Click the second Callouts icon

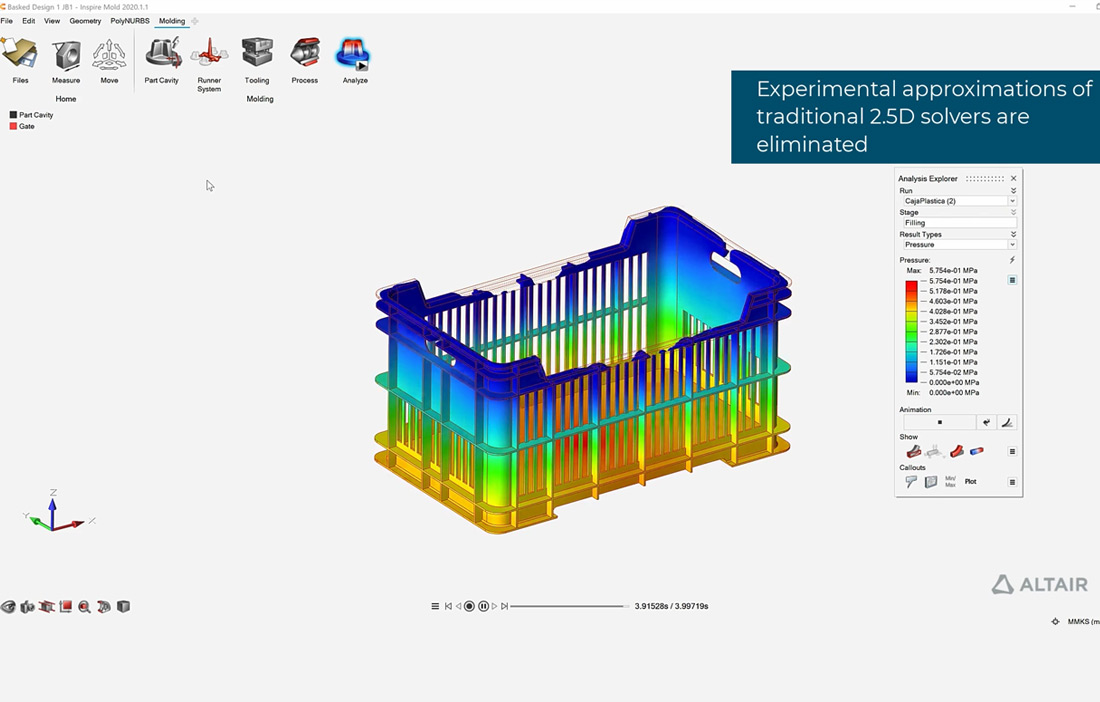[x=931, y=482]
